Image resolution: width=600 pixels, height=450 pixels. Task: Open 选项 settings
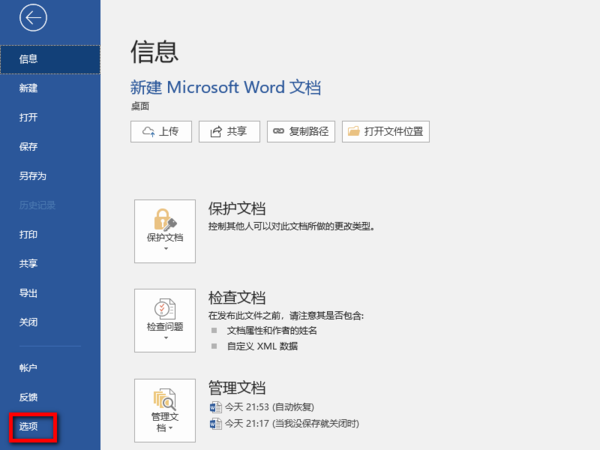tap(50, 426)
